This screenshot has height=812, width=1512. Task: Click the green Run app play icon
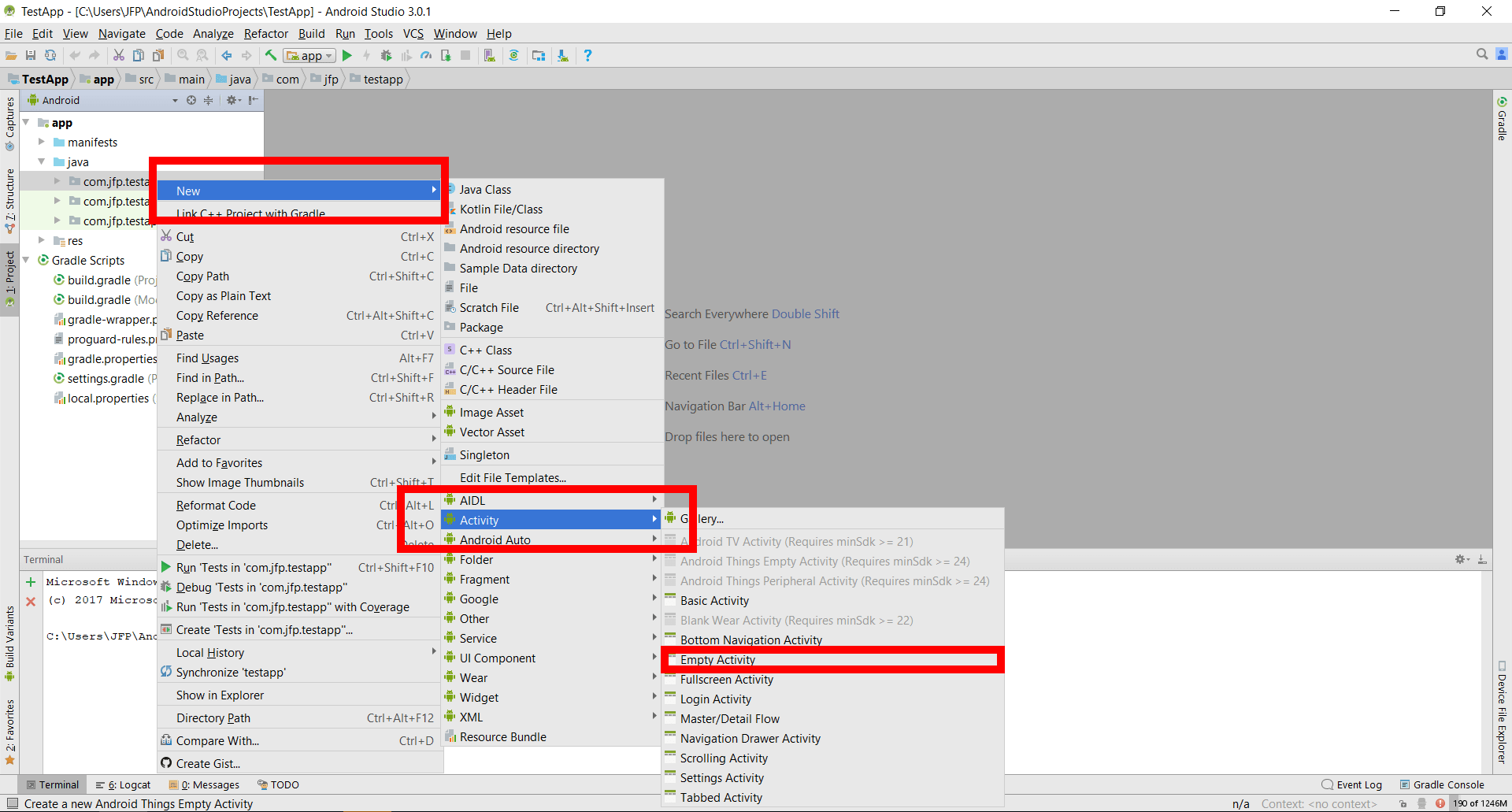tap(347, 55)
